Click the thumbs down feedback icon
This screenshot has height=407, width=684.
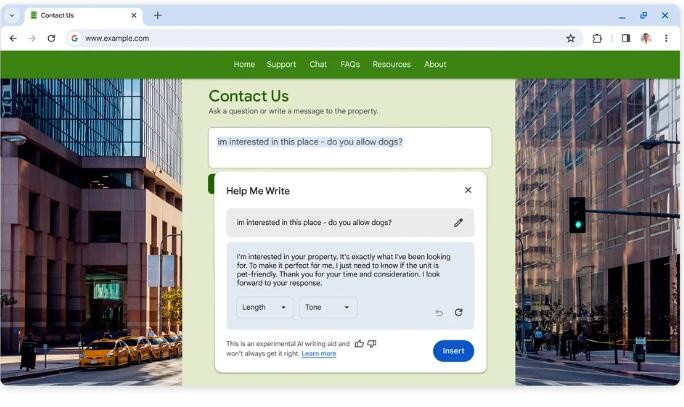[372, 344]
